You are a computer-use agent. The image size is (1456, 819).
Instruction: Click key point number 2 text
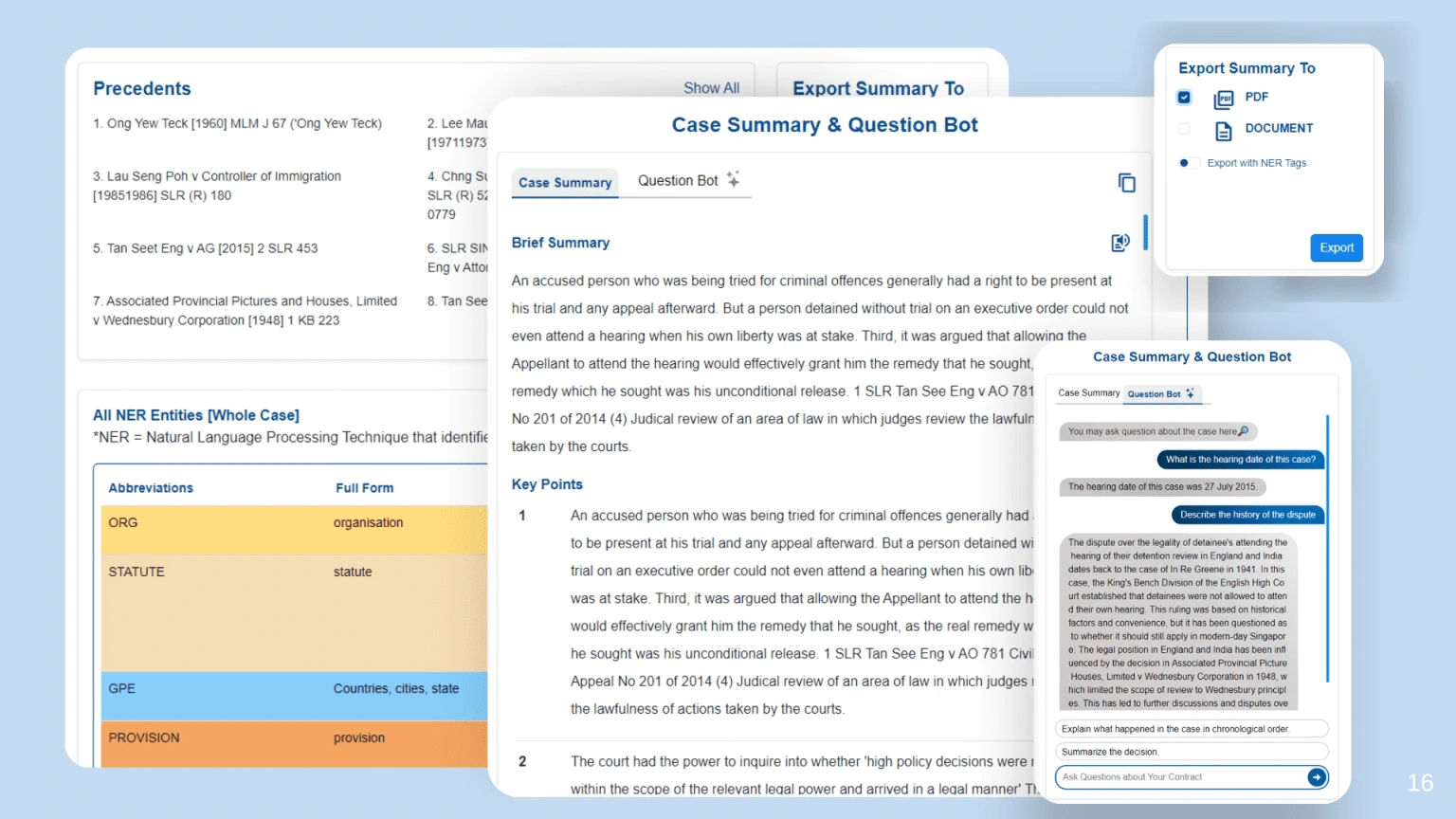tap(804, 774)
